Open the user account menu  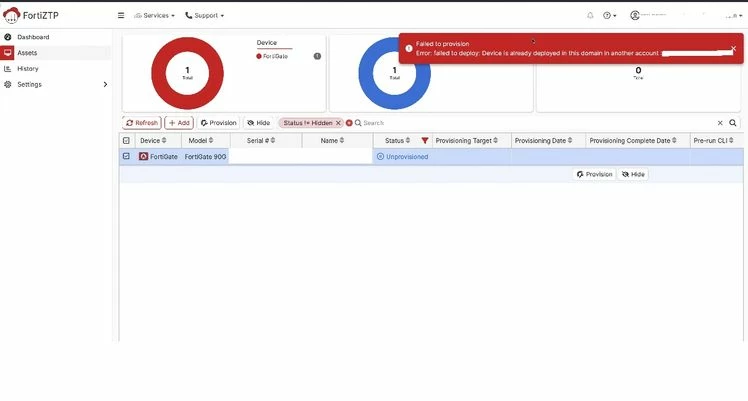pyautogui.click(x=686, y=15)
